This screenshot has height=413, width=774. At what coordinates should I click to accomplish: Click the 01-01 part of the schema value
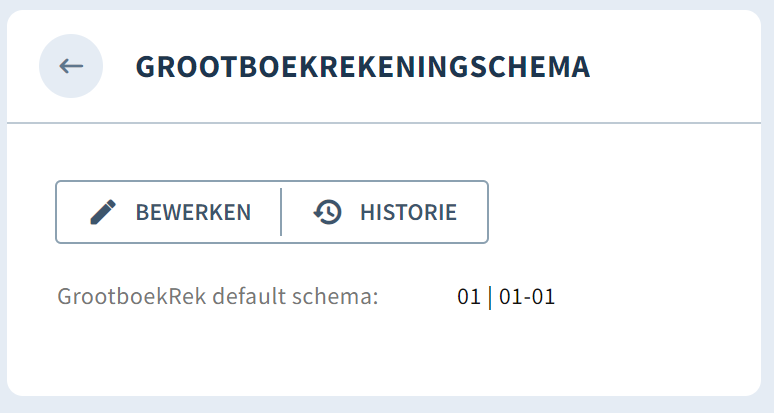[x=527, y=297]
